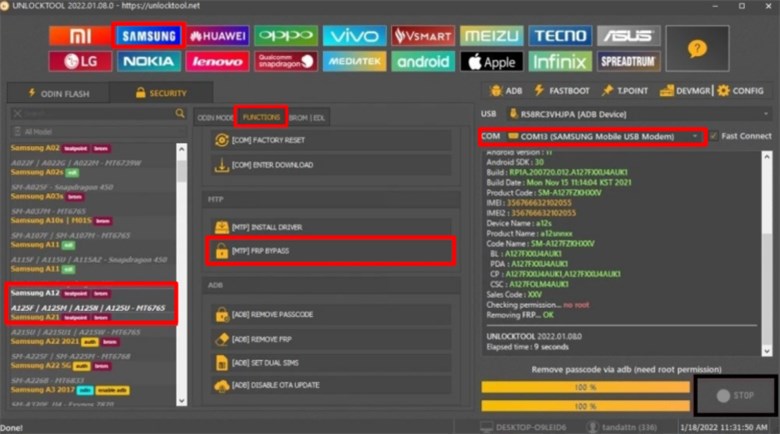Select the Mi brand icon
Image resolution: width=780 pixels, height=434 pixels.
(x=80, y=36)
